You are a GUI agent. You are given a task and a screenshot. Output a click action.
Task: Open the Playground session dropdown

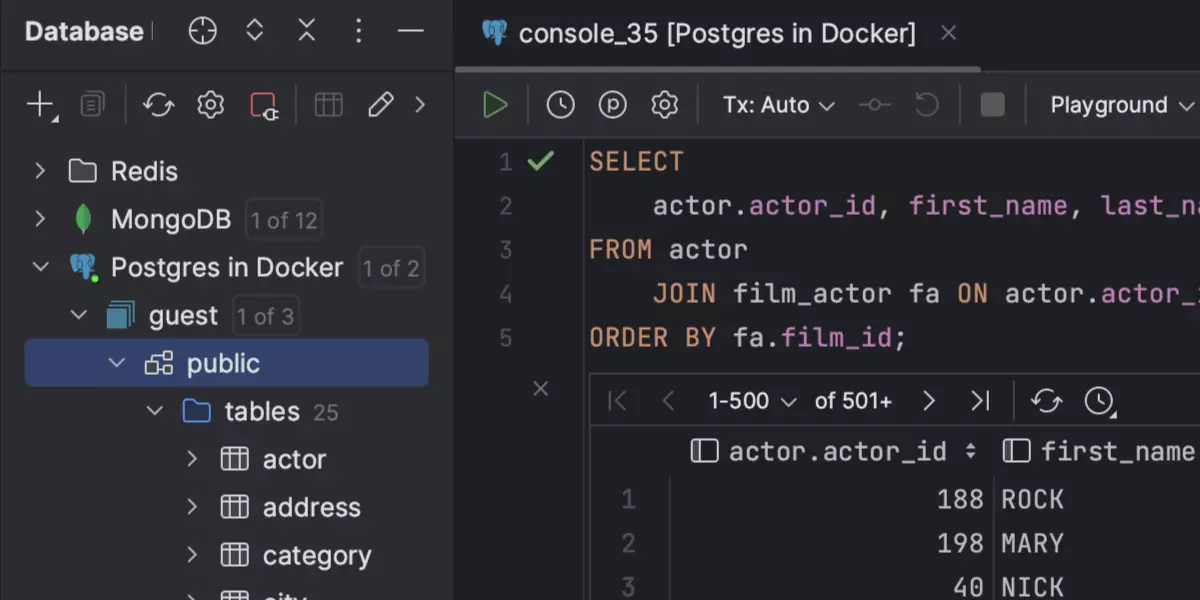[x=1121, y=105]
